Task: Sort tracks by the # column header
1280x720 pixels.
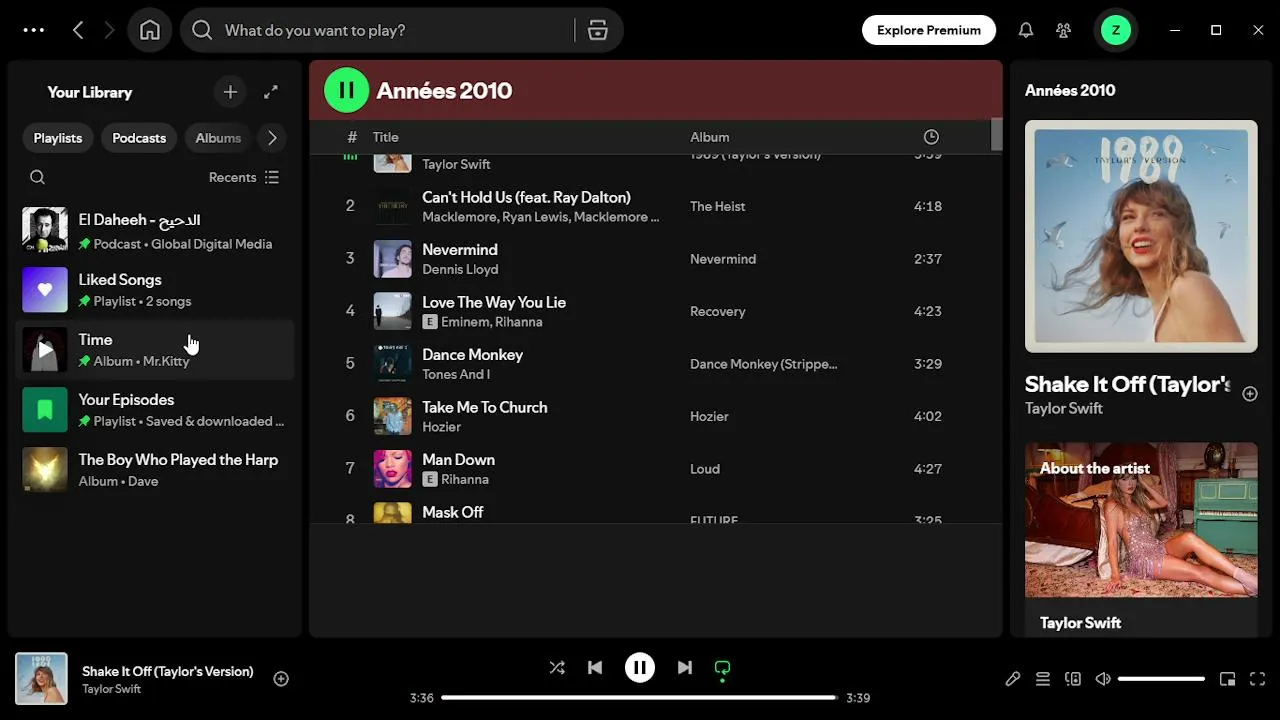Action: (352, 137)
